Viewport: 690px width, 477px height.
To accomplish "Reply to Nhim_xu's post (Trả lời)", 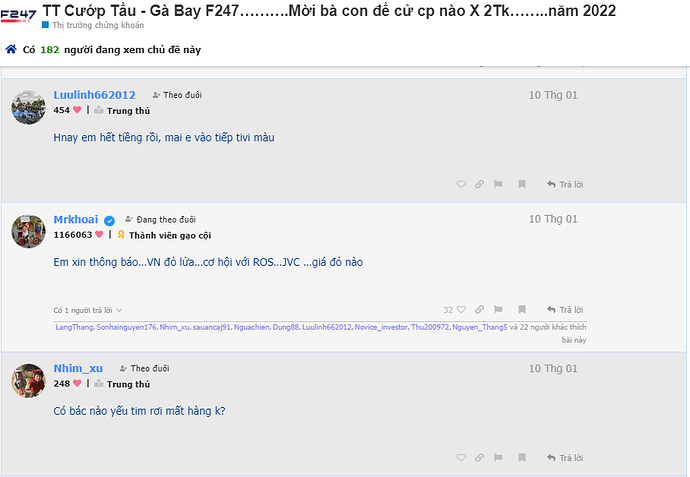I will [565, 458].
